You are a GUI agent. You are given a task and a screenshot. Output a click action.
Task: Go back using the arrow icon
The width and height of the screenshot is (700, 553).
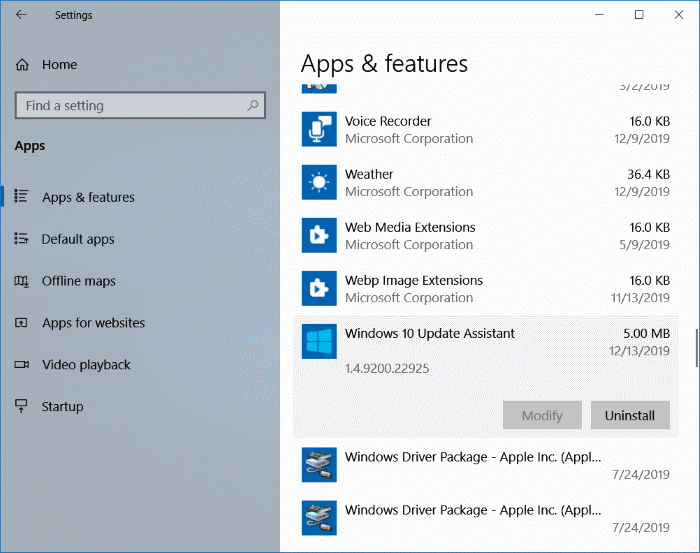click(21, 15)
